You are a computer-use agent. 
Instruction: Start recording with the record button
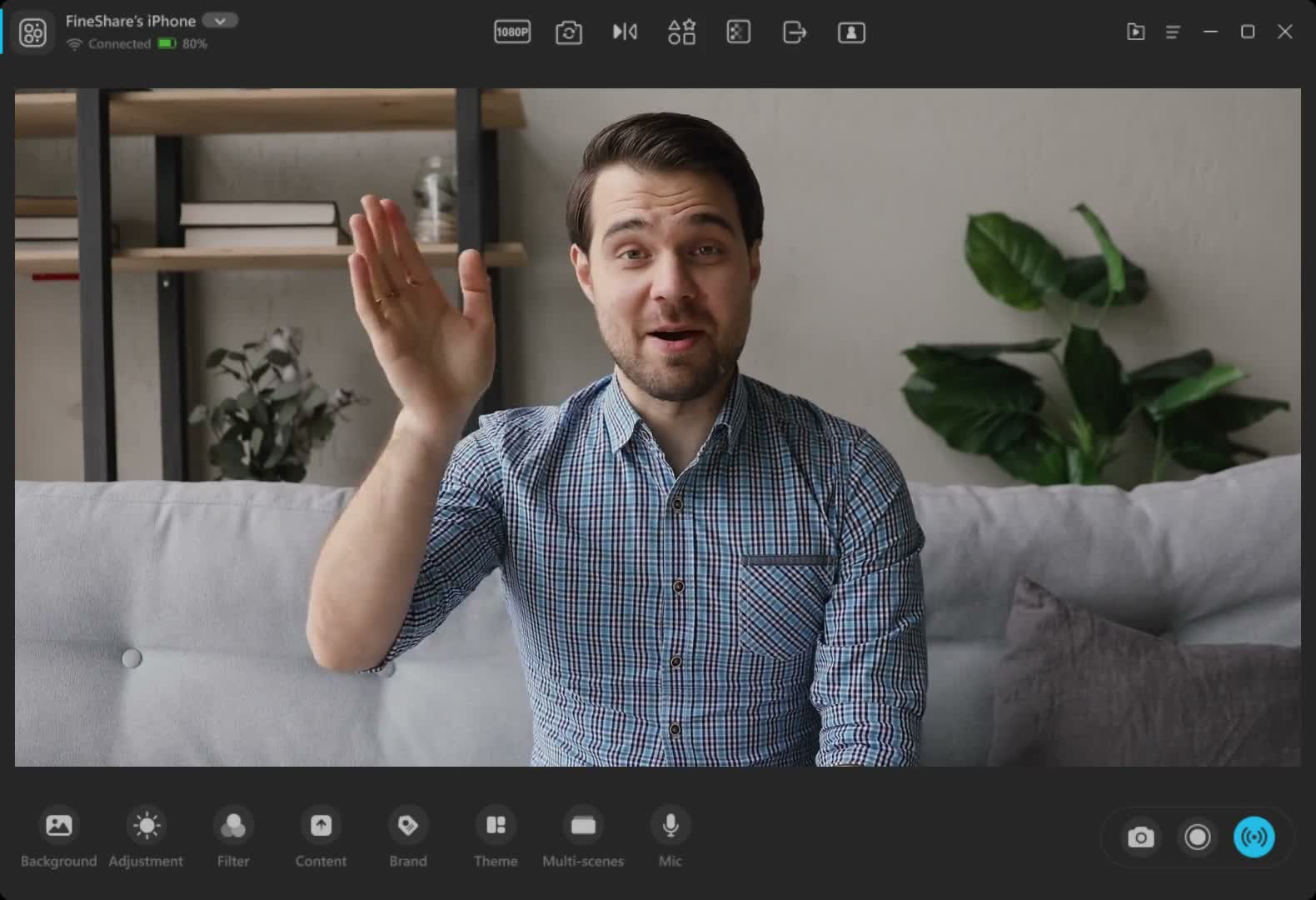click(x=1198, y=837)
